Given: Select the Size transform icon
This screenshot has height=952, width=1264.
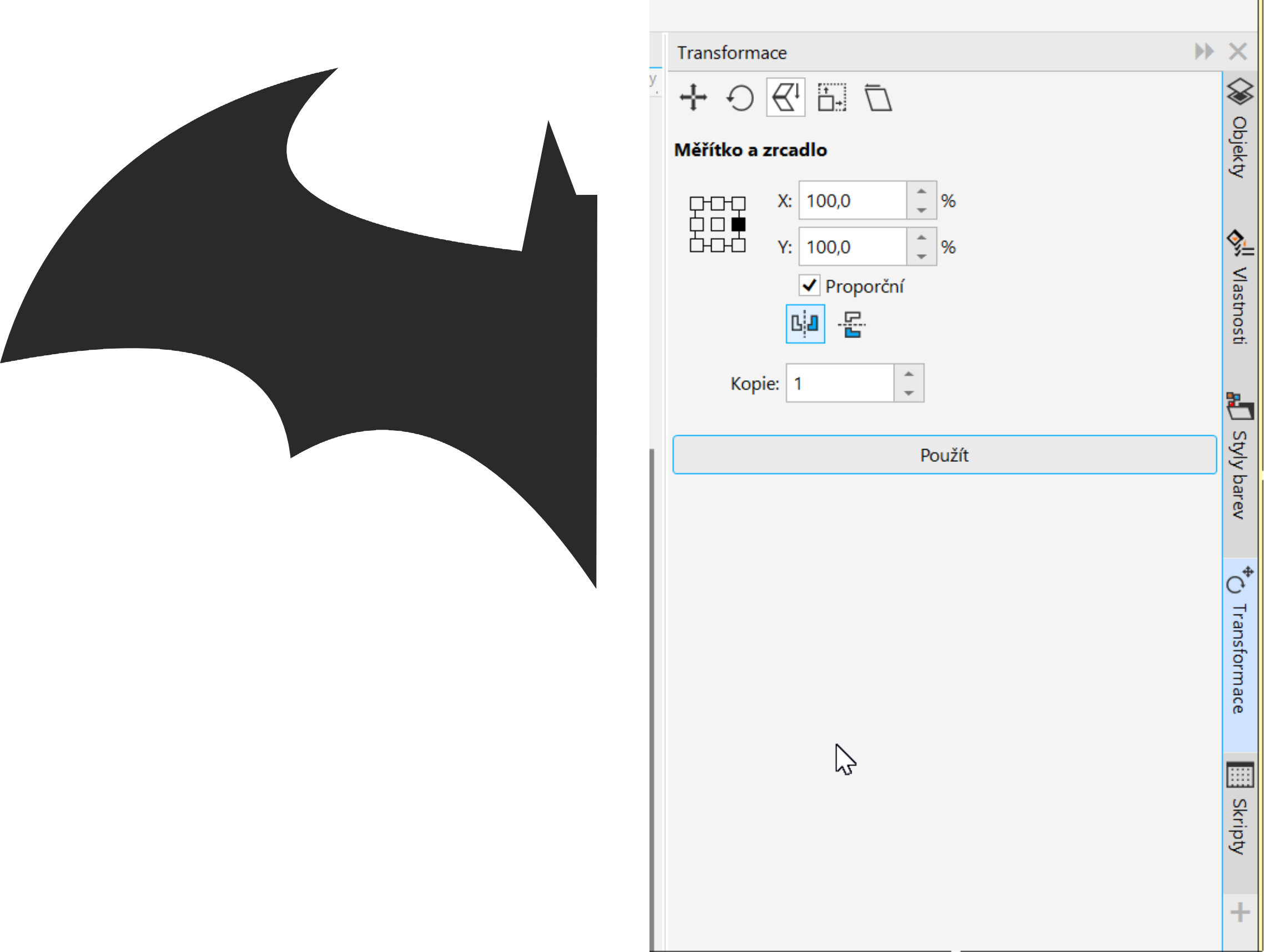Looking at the screenshot, I should [832, 98].
